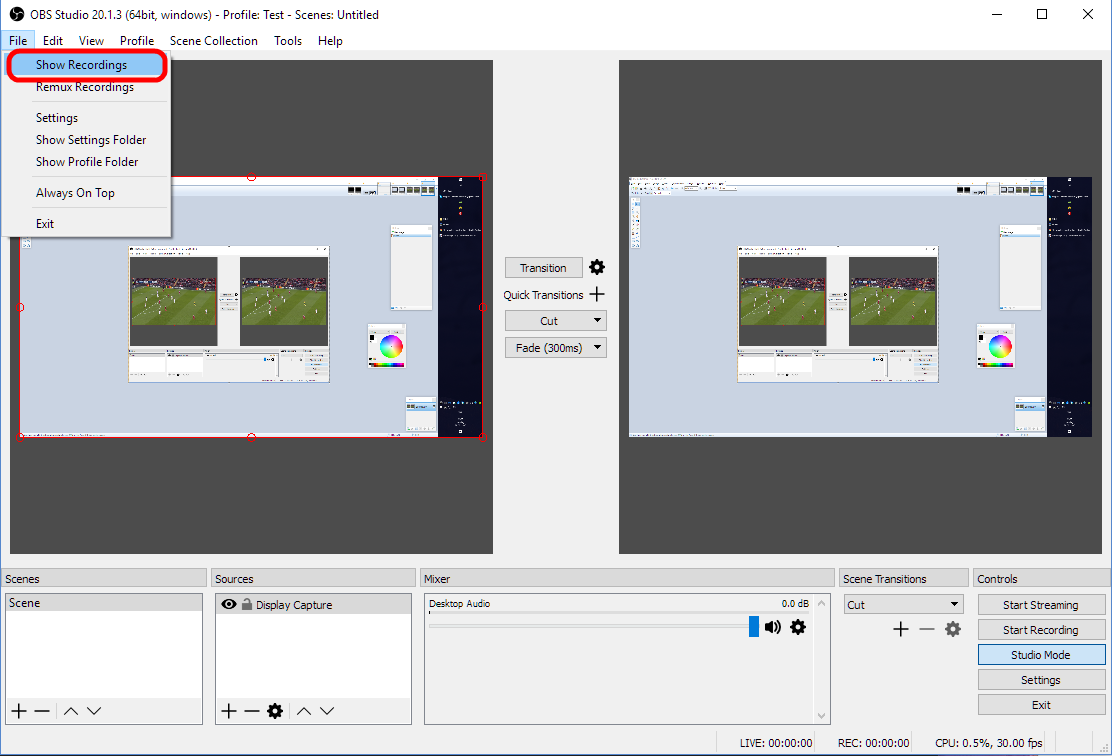Click the LIVE timer in status bar
Screen dimensions: 1112x756
[776, 743]
